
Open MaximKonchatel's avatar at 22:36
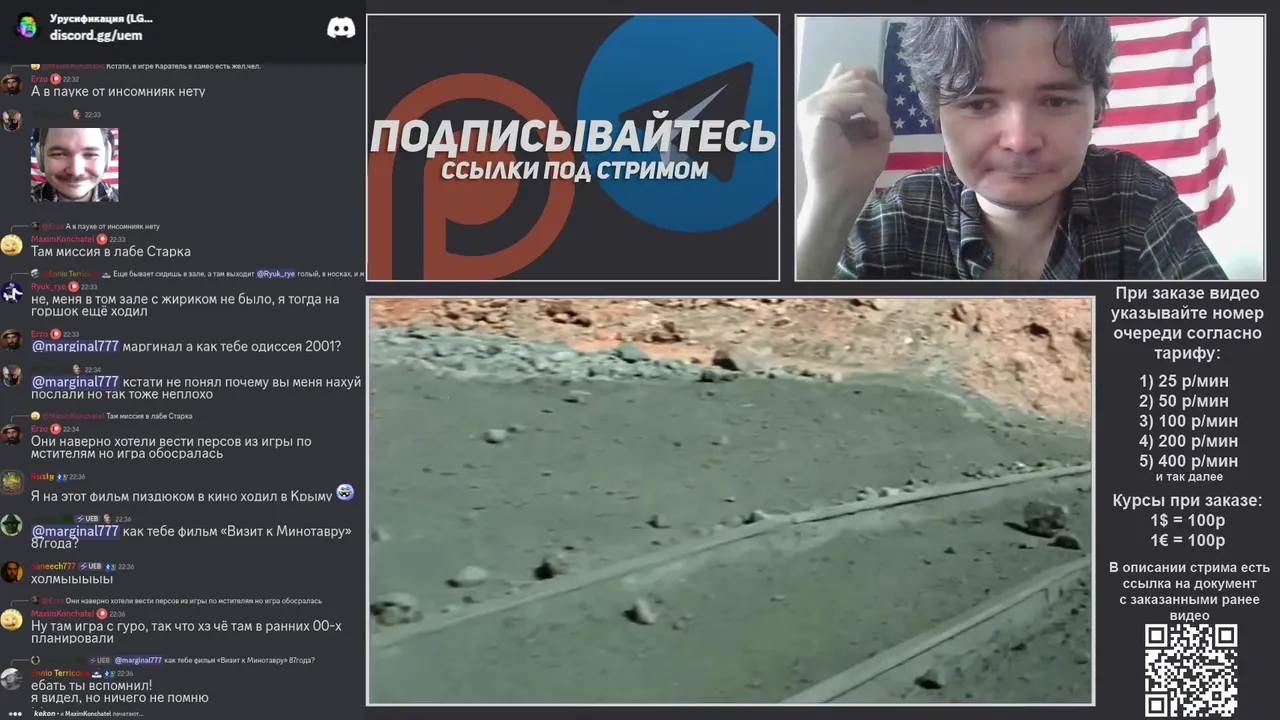coord(12,620)
